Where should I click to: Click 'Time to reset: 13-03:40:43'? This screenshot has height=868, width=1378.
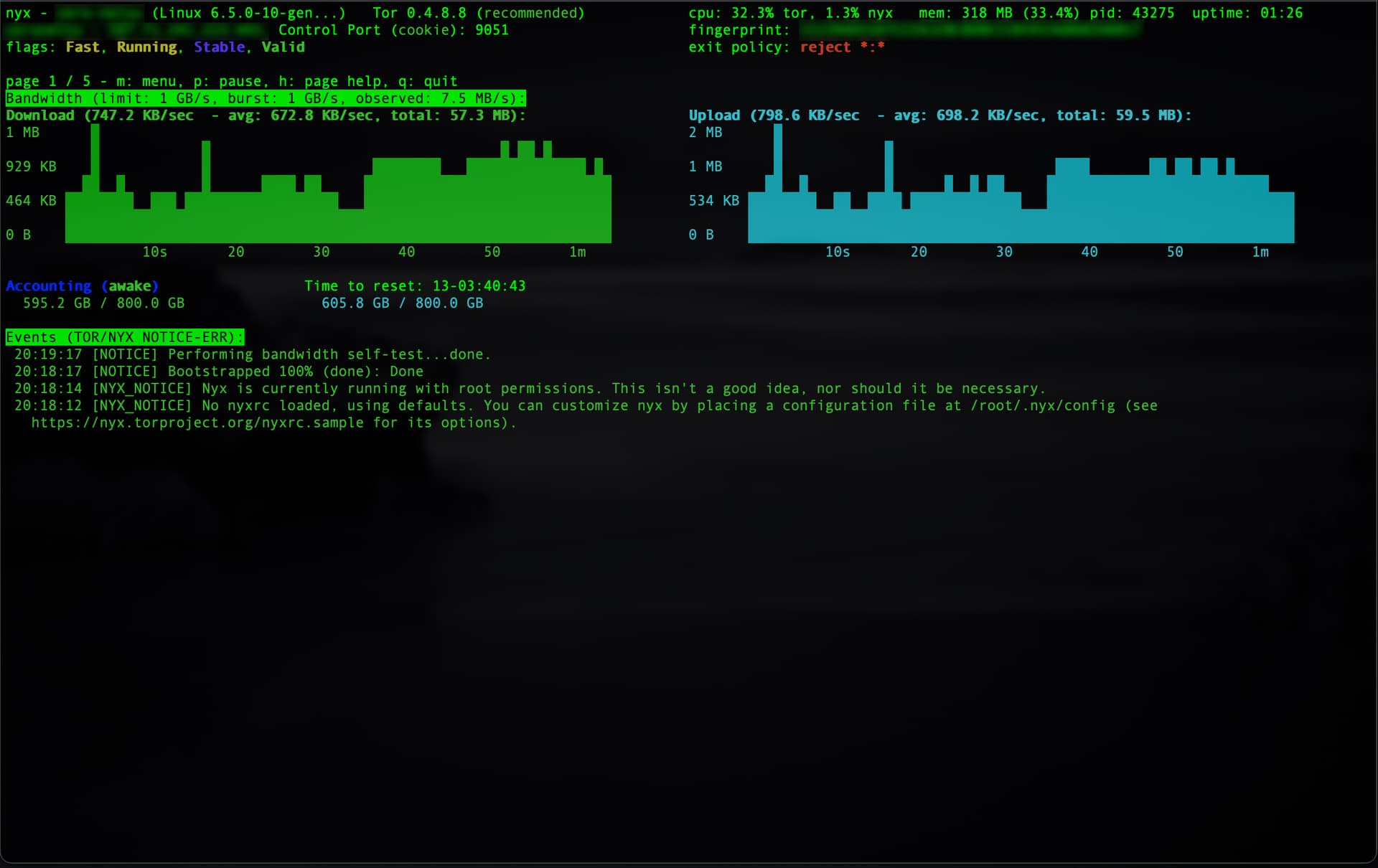(415, 286)
